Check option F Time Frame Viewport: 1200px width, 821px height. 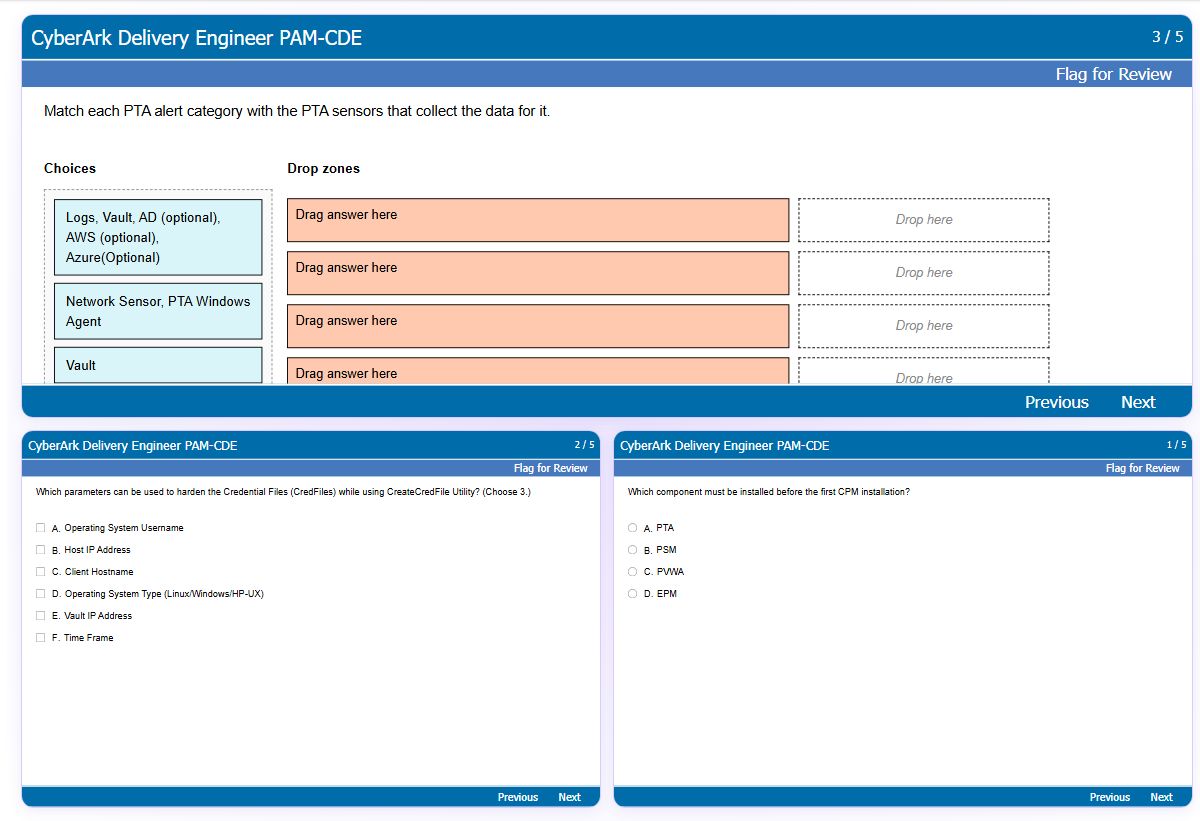click(x=40, y=638)
